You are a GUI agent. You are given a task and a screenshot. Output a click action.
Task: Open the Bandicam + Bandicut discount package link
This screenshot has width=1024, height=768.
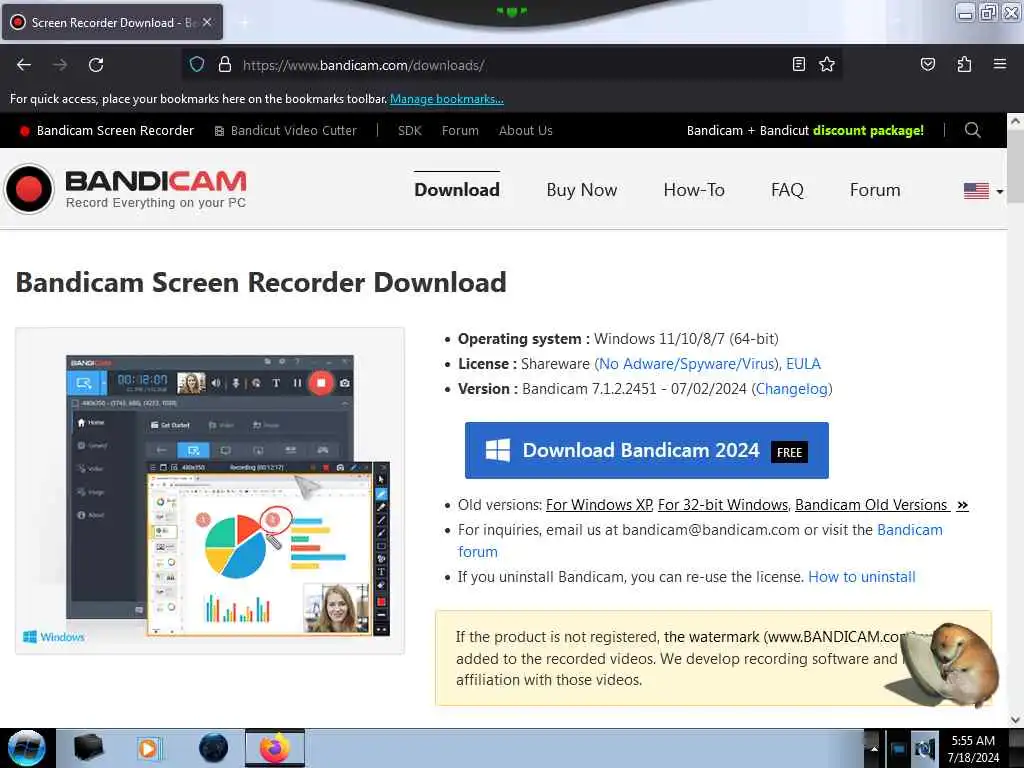pos(805,131)
